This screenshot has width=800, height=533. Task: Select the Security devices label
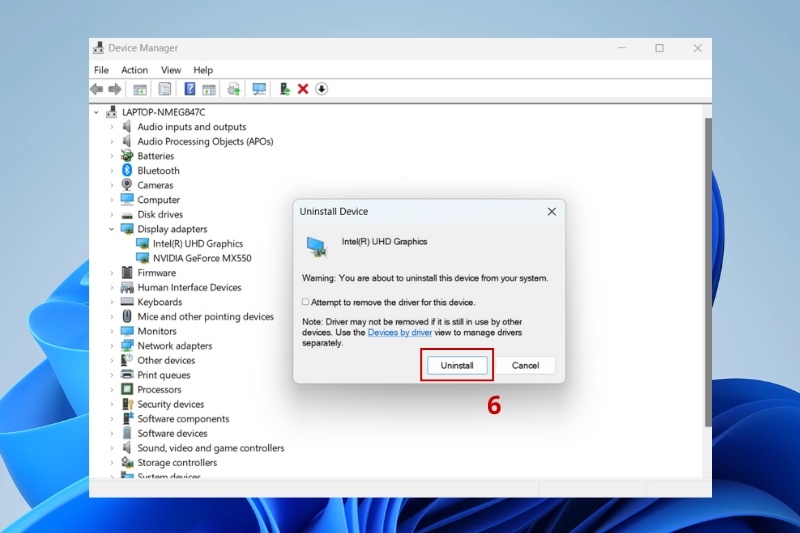click(170, 404)
